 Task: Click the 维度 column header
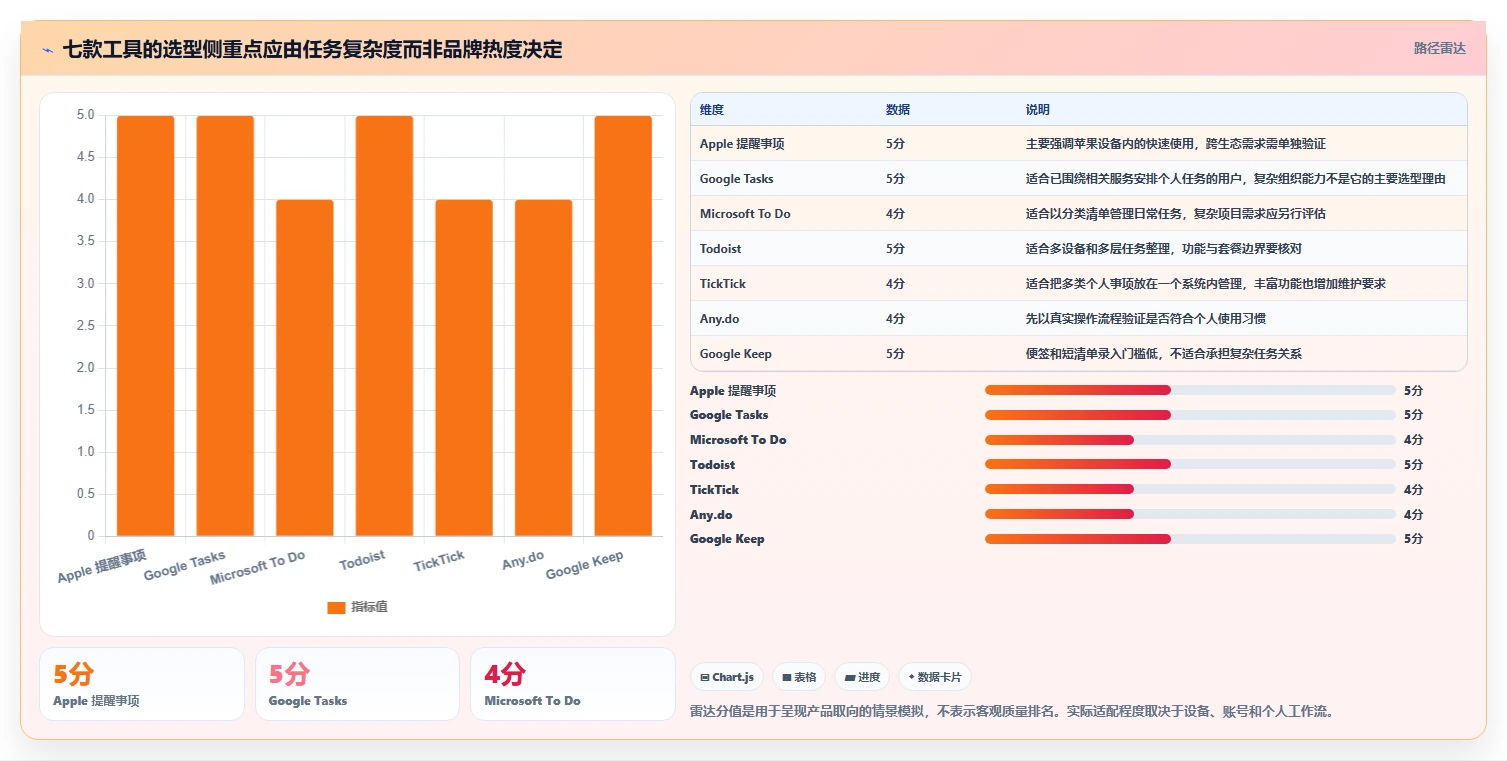pos(712,109)
